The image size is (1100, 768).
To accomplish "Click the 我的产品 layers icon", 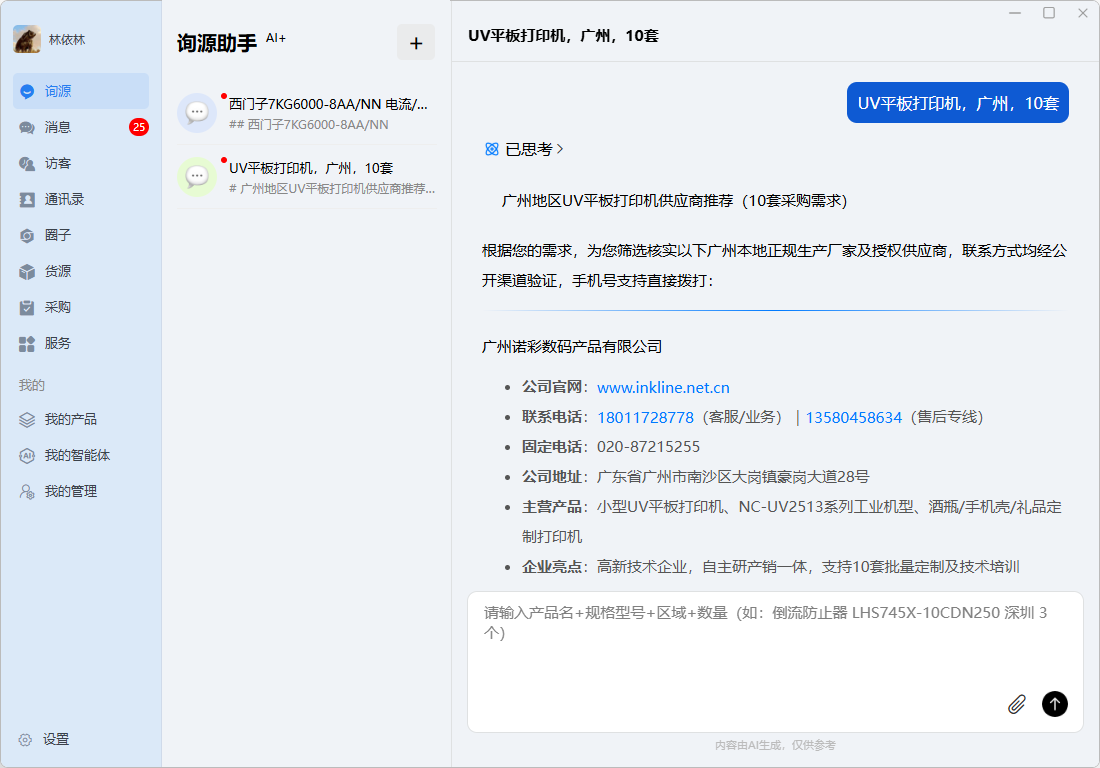I will pyautogui.click(x=27, y=419).
